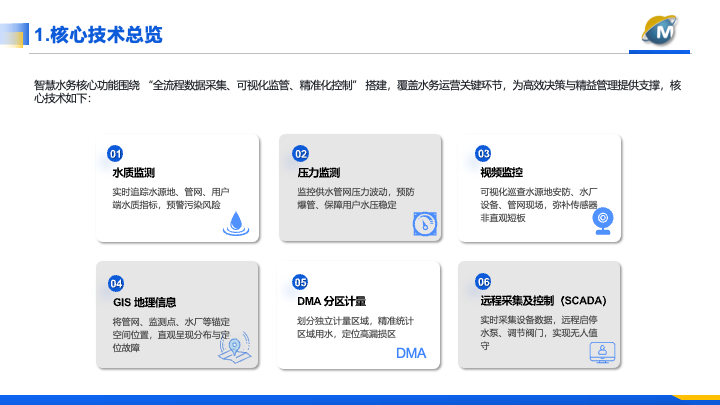Select the slide title 1.核心技术总览
720x405 pixels.
(x=98, y=35)
